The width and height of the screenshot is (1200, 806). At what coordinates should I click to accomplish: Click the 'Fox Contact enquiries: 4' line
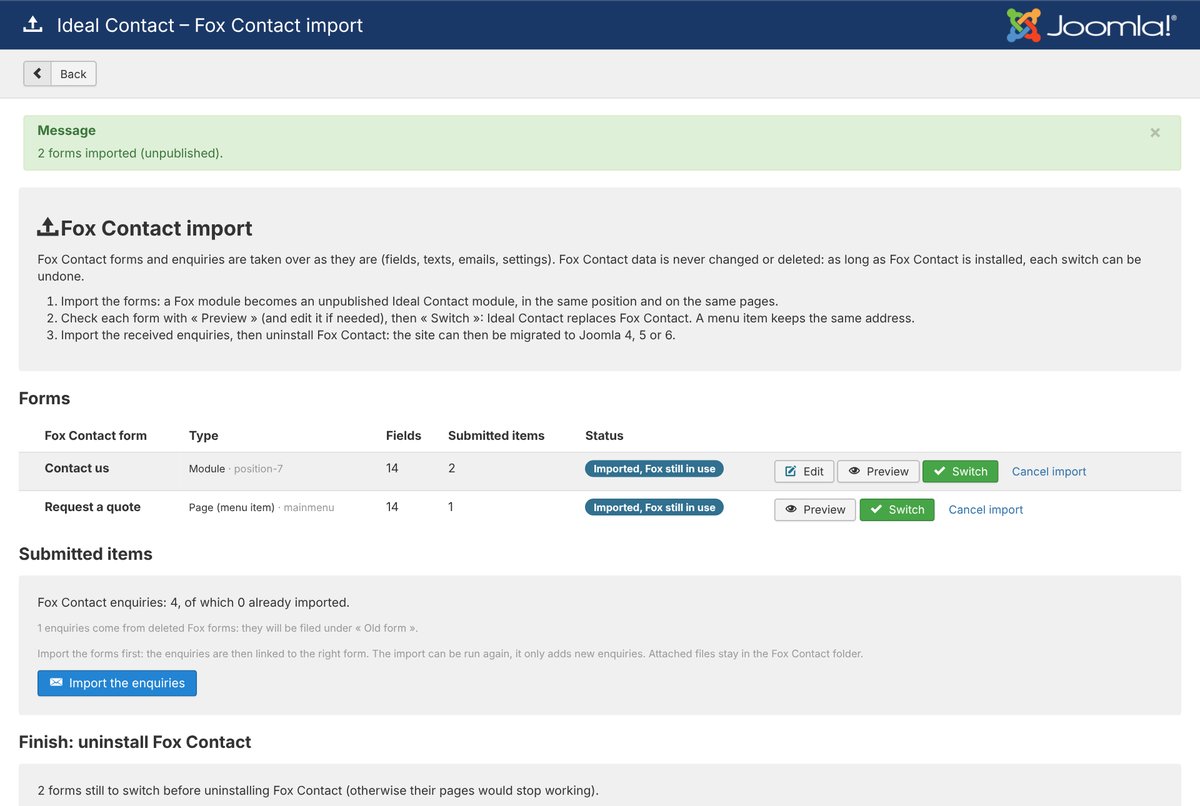tap(193, 602)
